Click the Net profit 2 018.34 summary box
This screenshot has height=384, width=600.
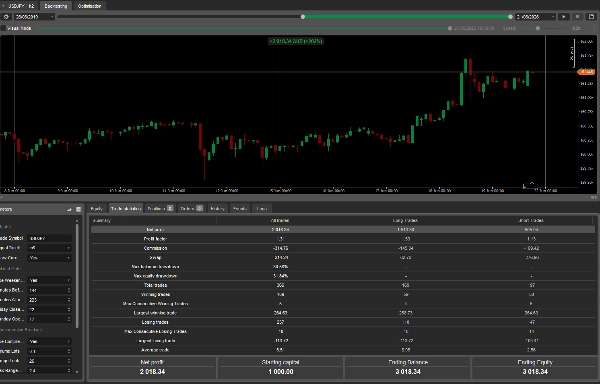point(153,367)
